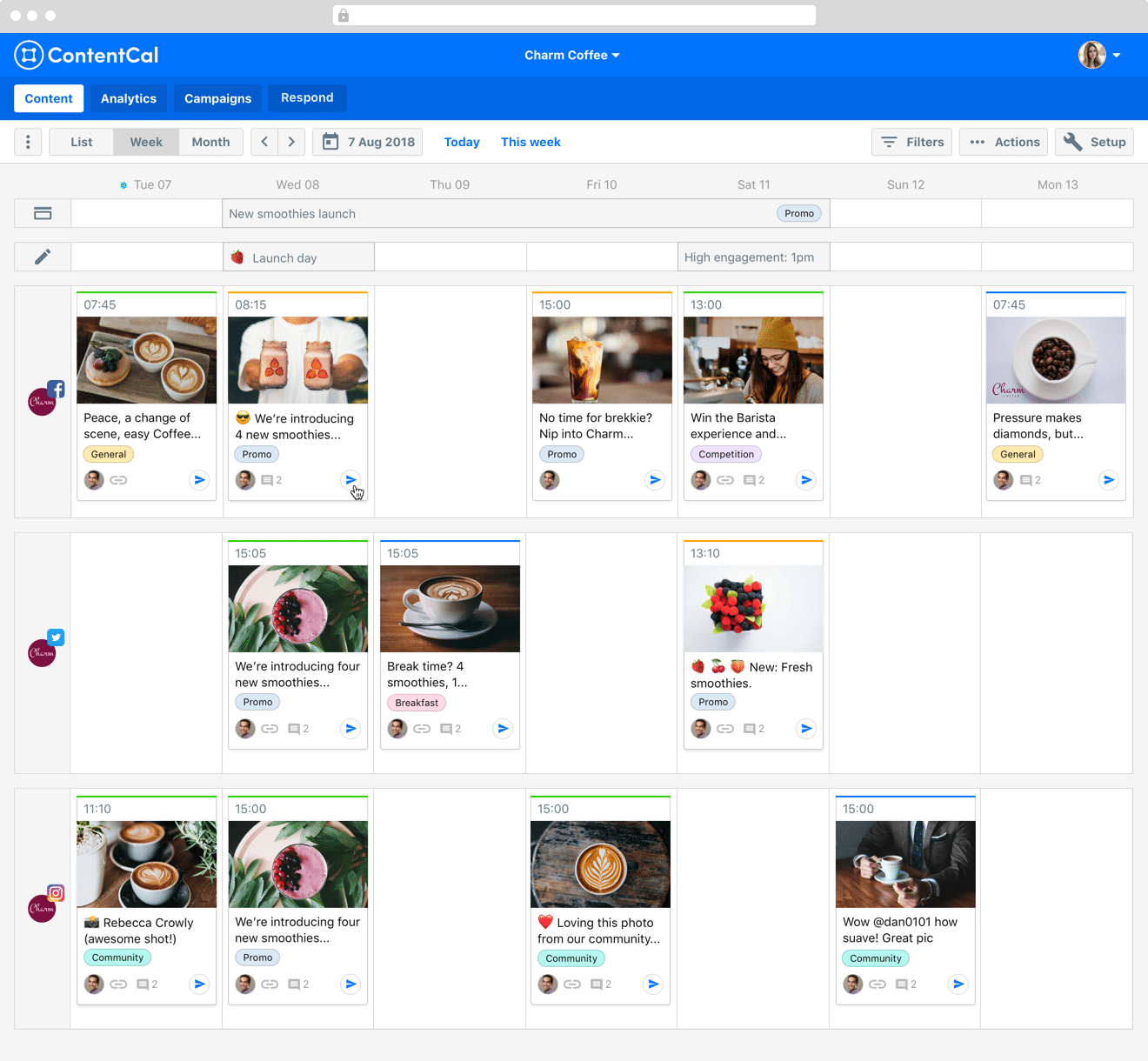1148x1061 pixels.
Task: Go to the previous week arrow
Action: 264,142
